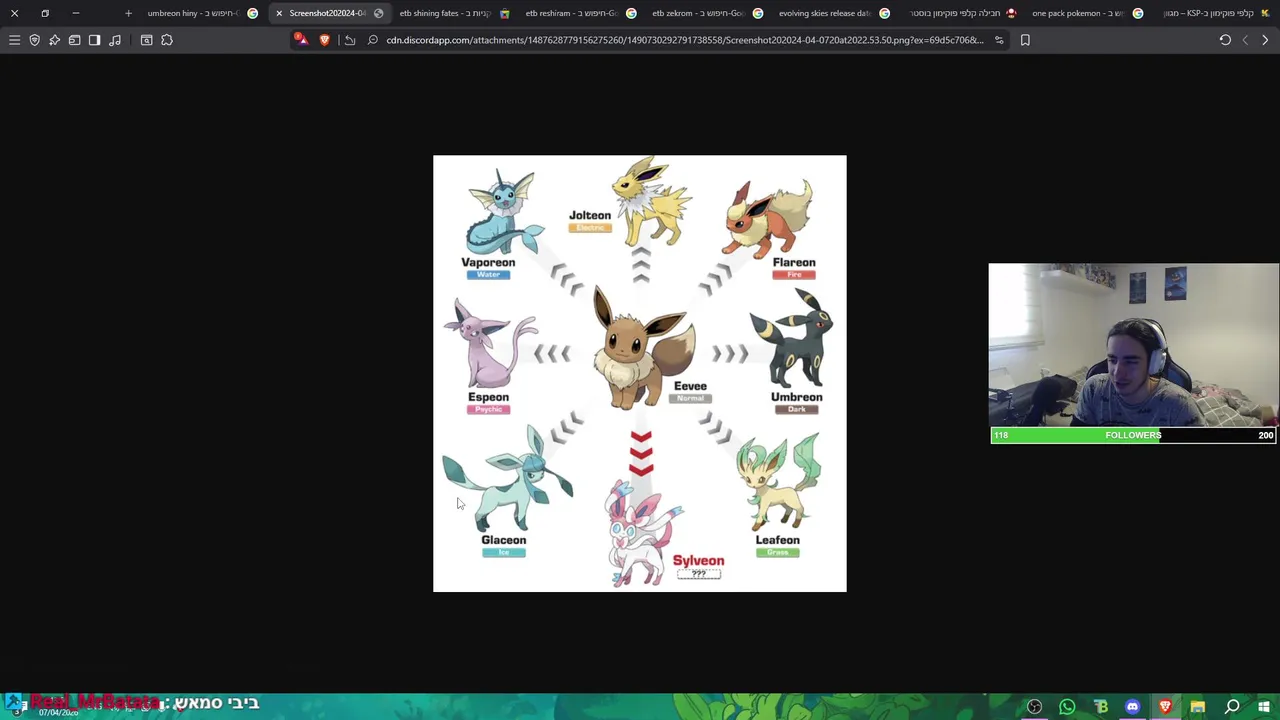The image size is (1280, 720).
Task: Open a new tab with the plus button
Action: (x=128, y=13)
